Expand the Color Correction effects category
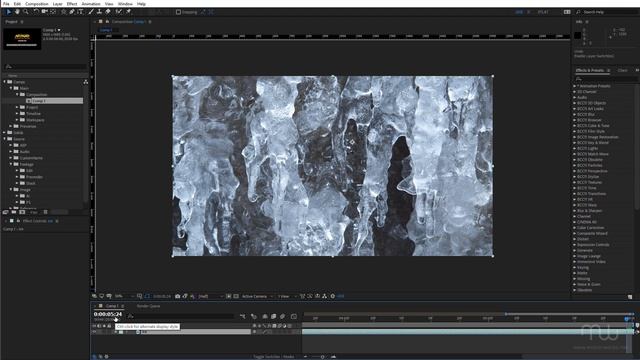This screenshot has height=360, width=640. tap(574, 228)
